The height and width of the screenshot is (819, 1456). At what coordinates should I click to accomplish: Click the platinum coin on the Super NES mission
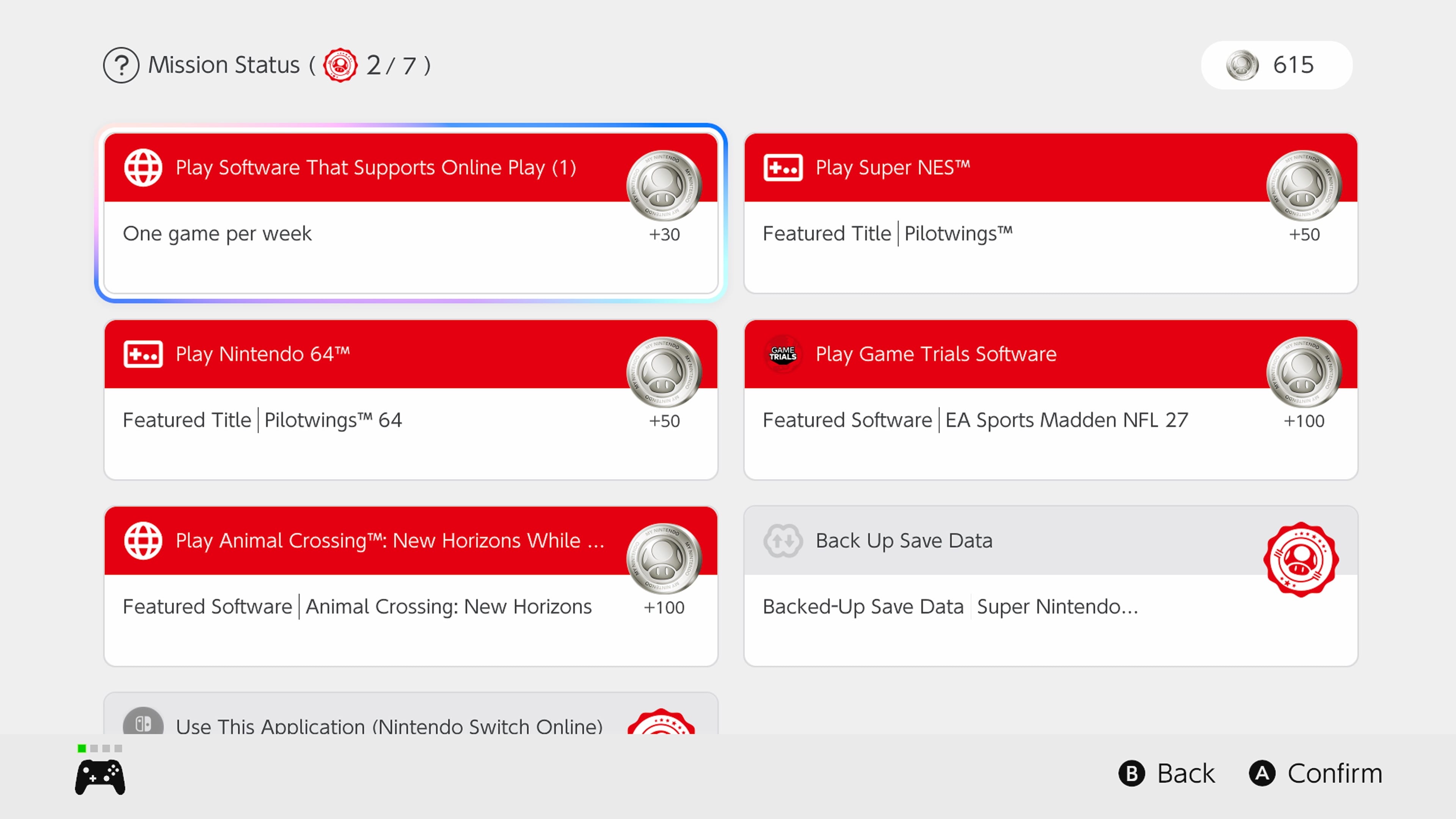[1304, 185]
